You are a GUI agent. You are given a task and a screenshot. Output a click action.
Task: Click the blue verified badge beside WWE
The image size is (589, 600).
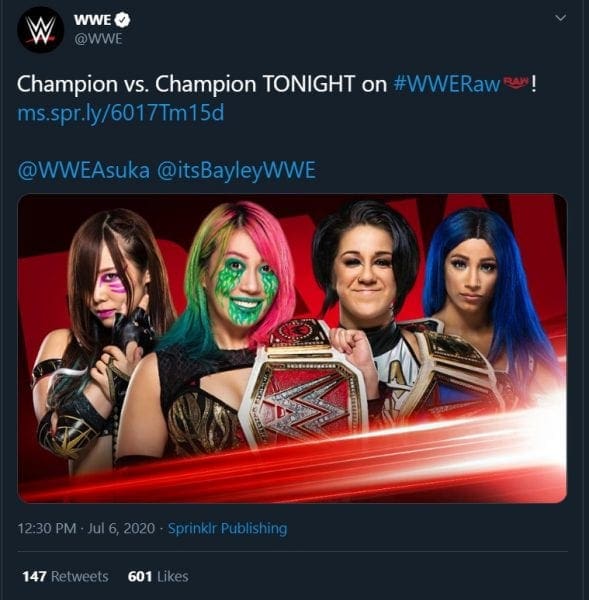123,20
